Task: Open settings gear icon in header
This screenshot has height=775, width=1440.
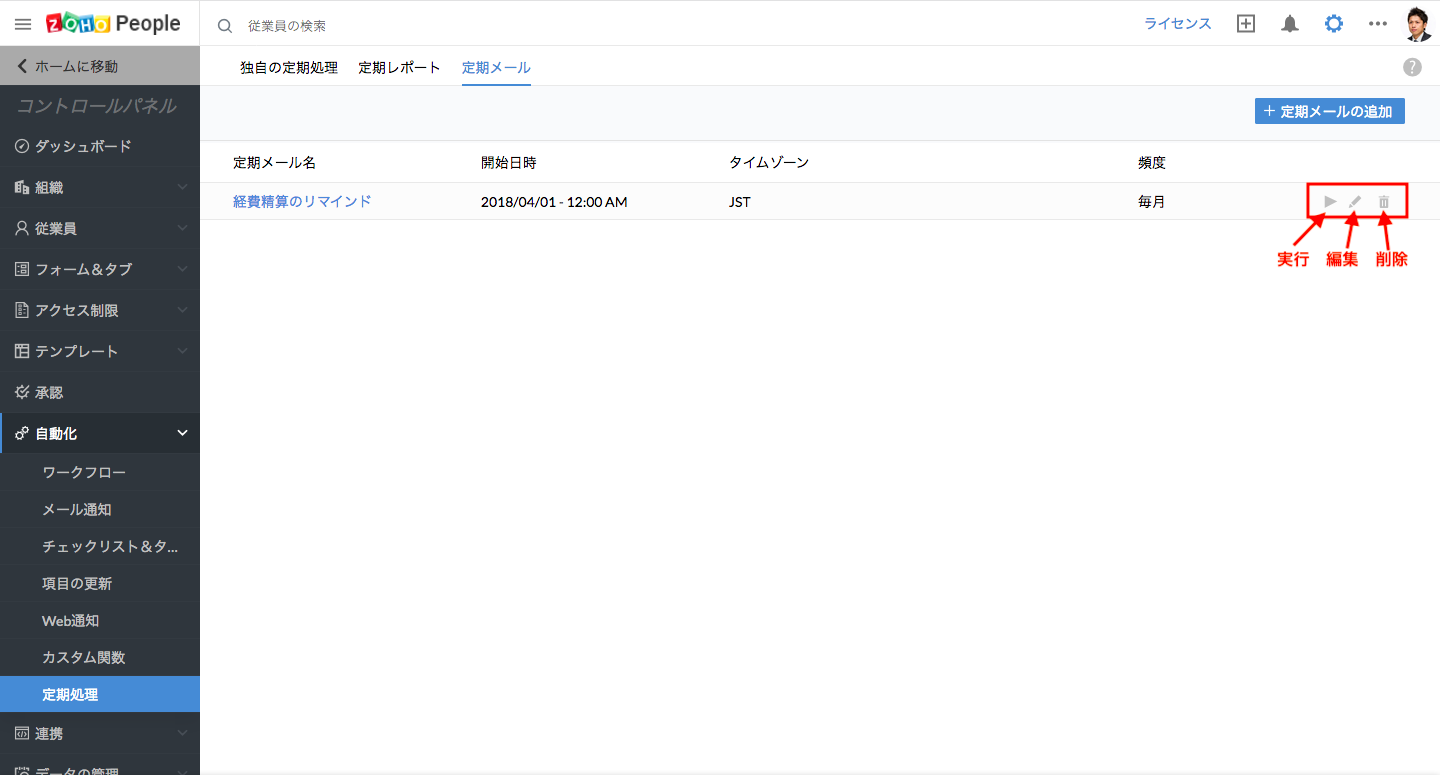Action: 1334,24
